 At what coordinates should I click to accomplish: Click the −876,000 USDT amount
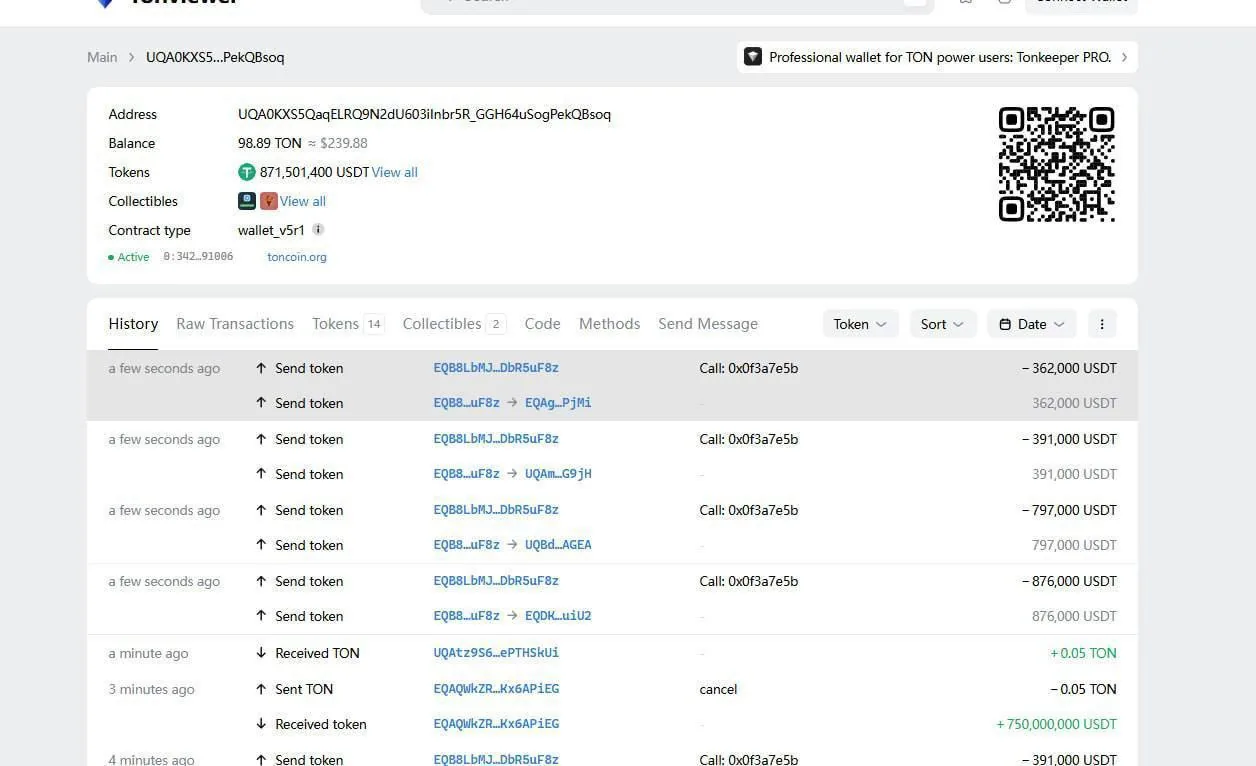tap(1069, 581)
